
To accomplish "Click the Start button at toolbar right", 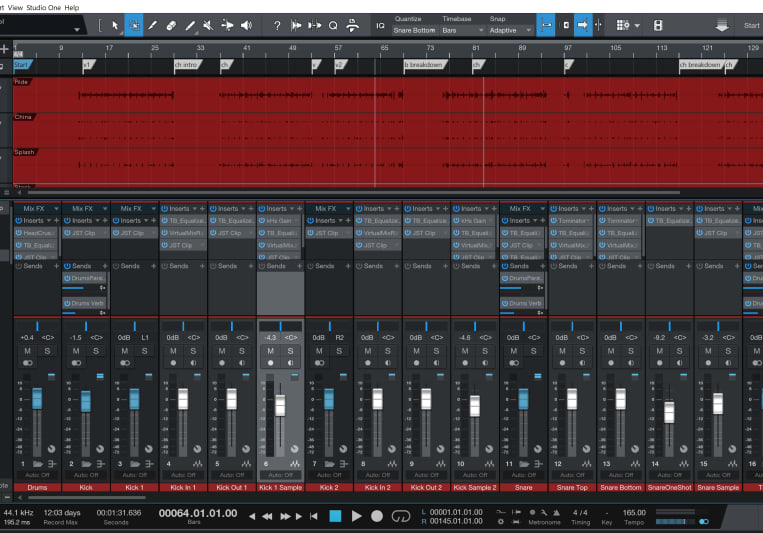I will click(x=751, y=25).
